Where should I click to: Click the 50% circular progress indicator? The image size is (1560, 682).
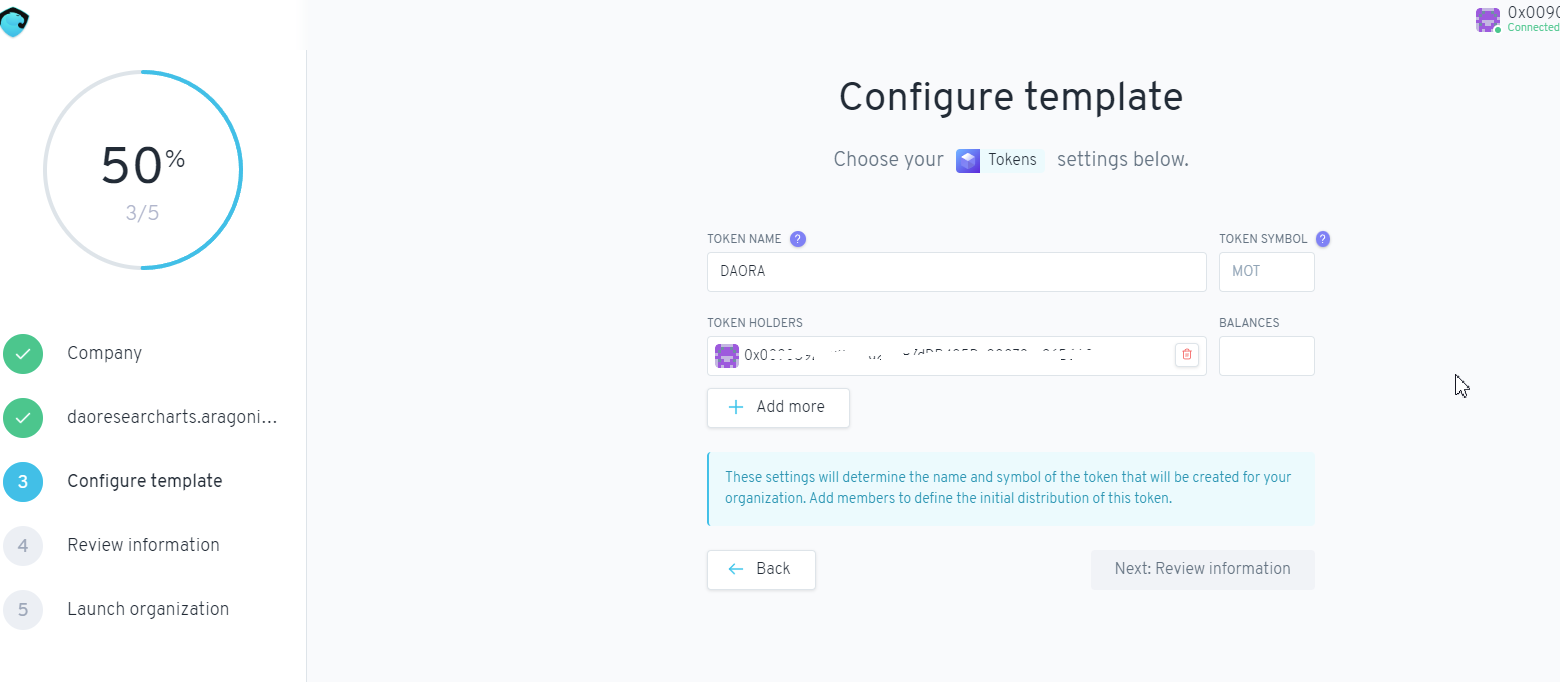click(x=143, y=170)
